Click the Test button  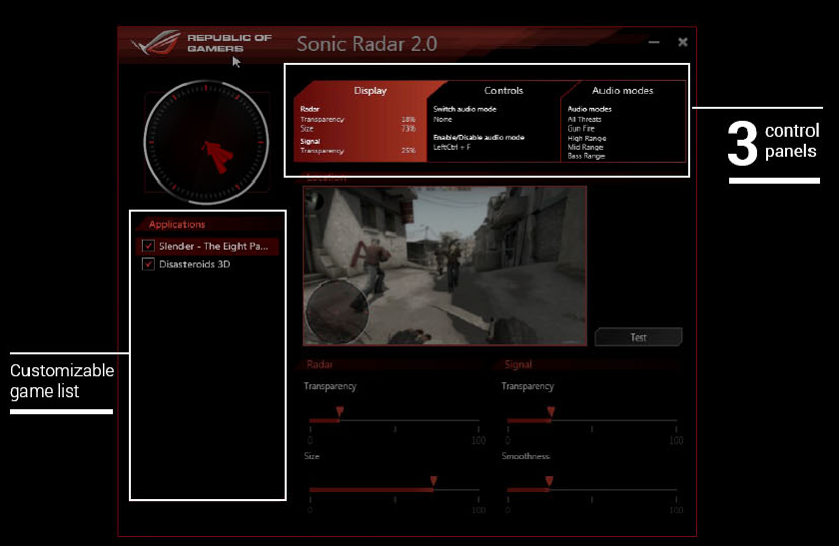click(x=638, y=337)
